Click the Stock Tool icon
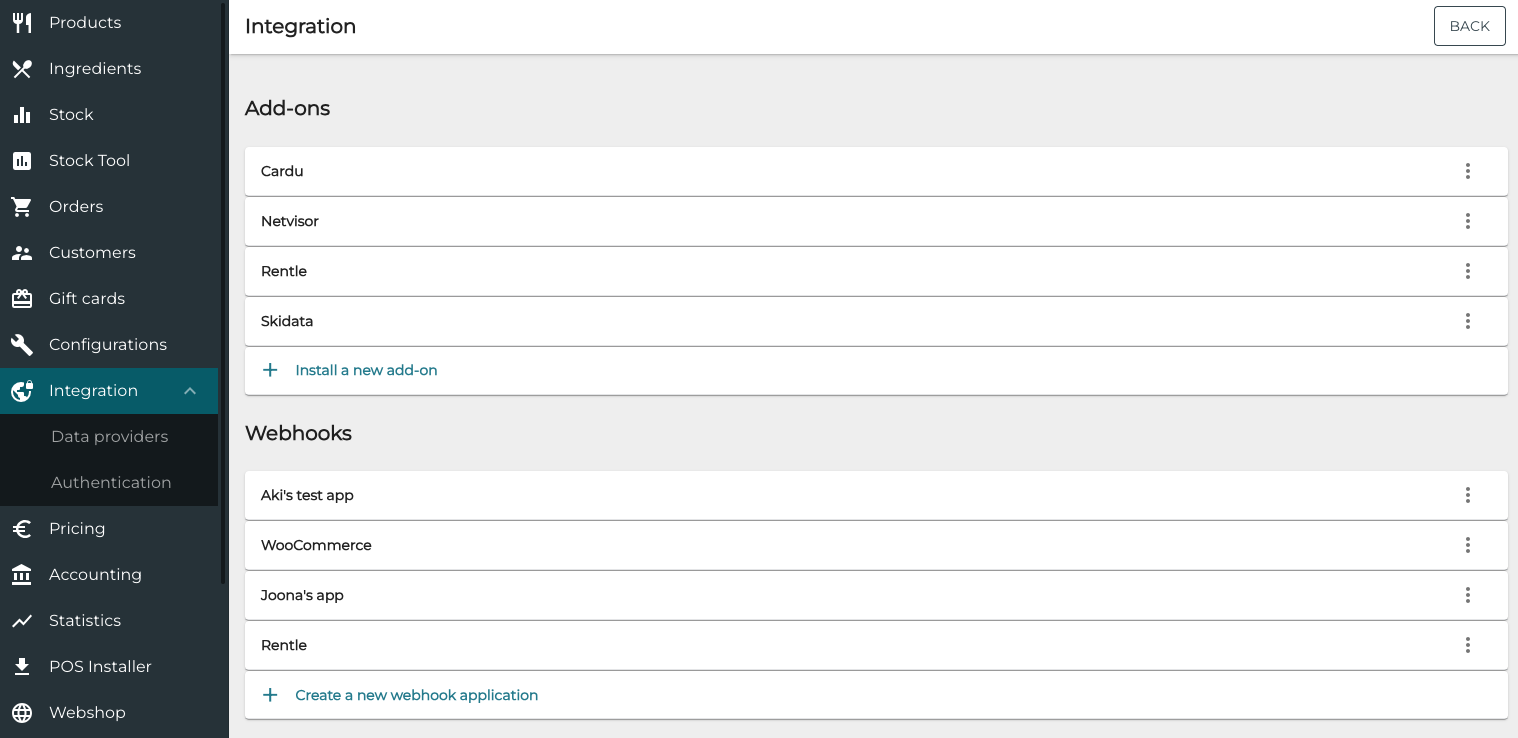 tap(22, 160)
